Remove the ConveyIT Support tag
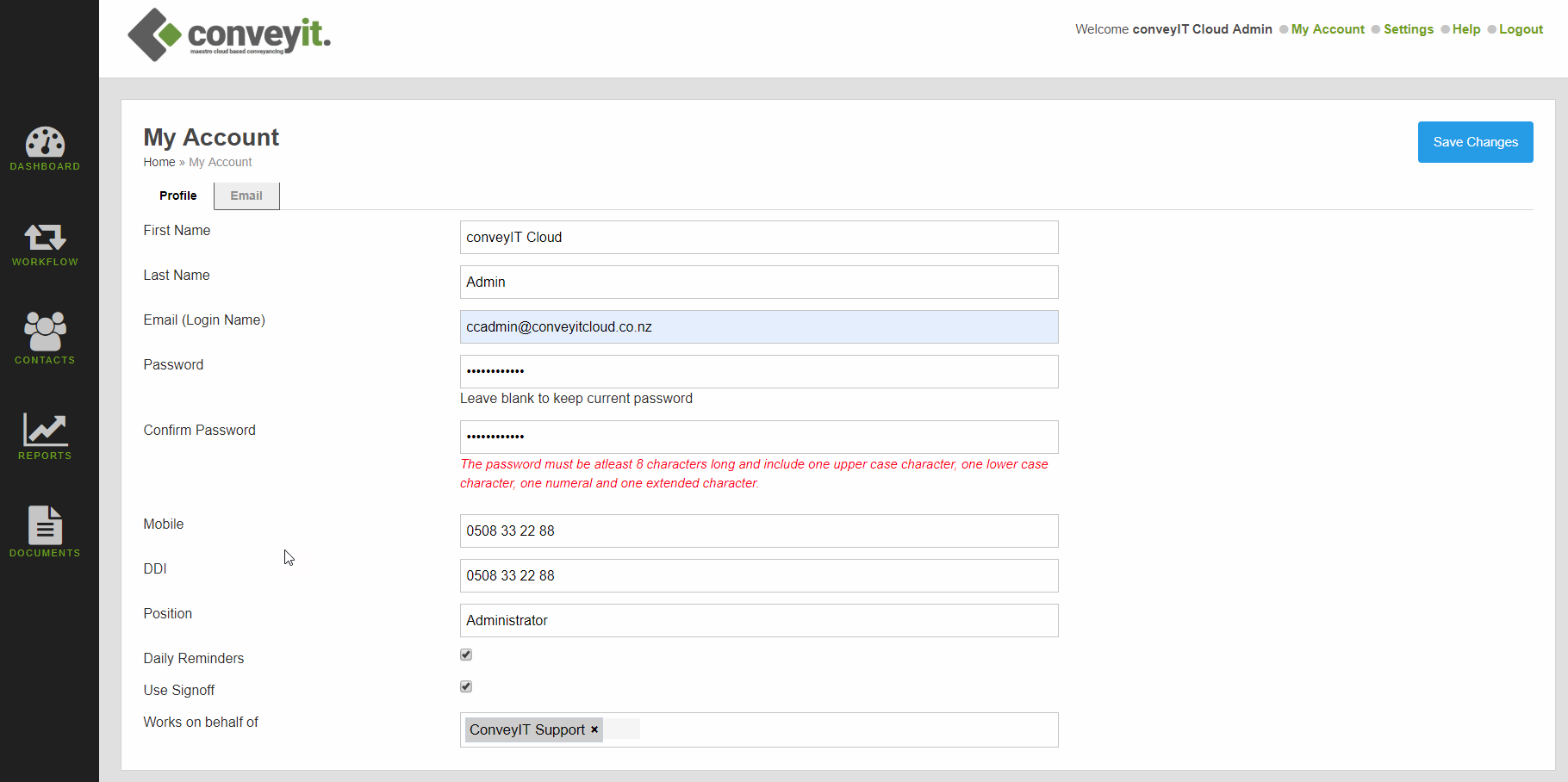Screen dimensions: 1568x782 click(x=594, y=729)
